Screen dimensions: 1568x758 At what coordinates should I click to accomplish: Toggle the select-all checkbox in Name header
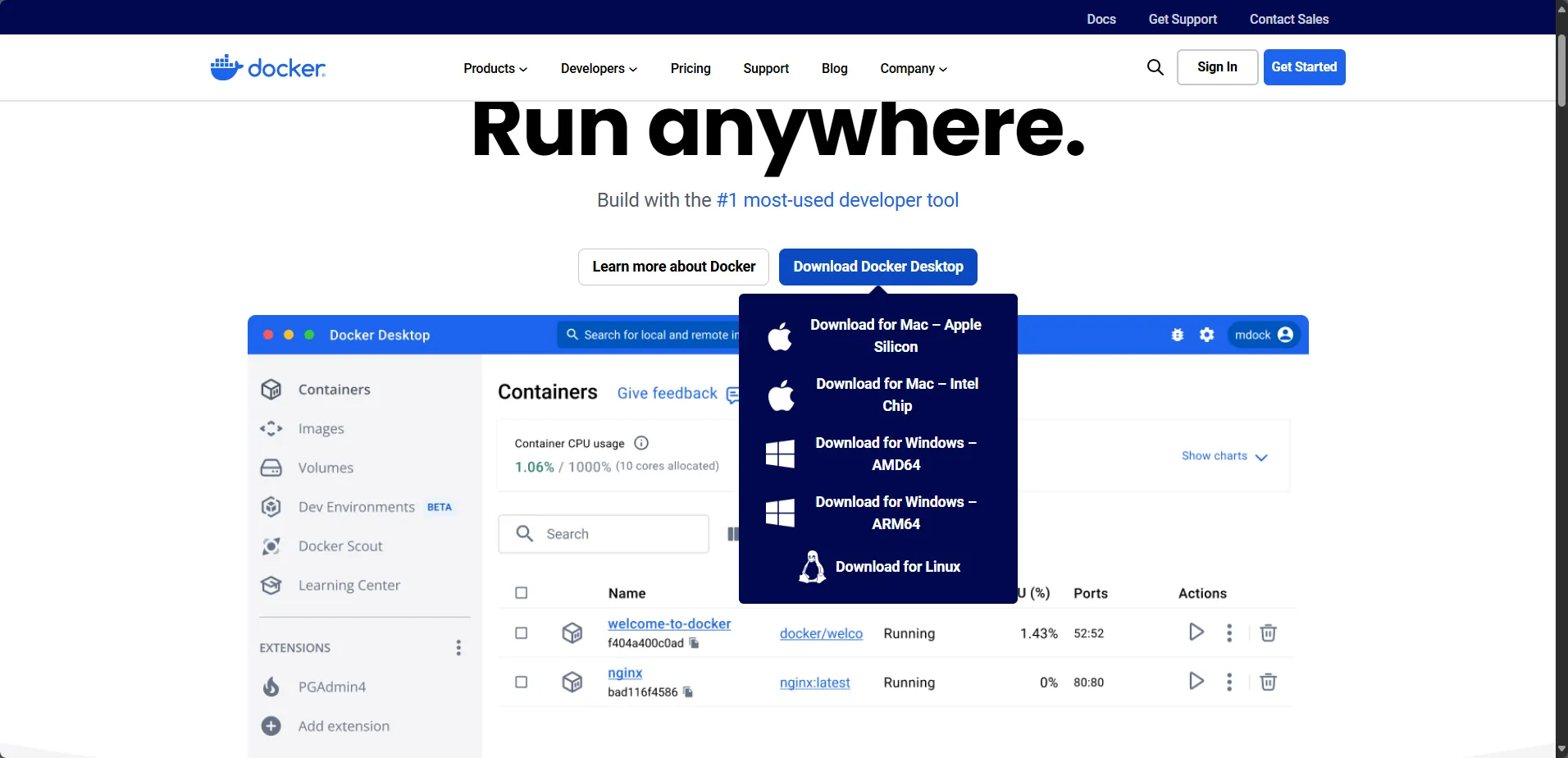point(522,593)
